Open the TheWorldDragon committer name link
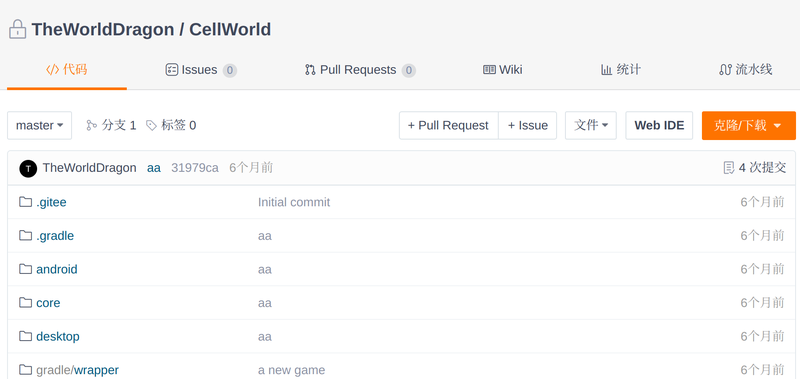This screenshot has height=379, width=800. coord(90,168)
